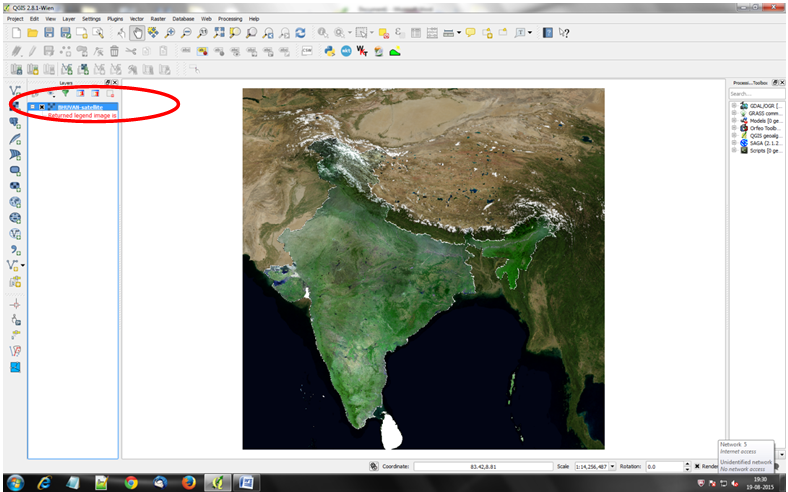
Task: Open the Layer menu
Action: [x=69, y=19]
